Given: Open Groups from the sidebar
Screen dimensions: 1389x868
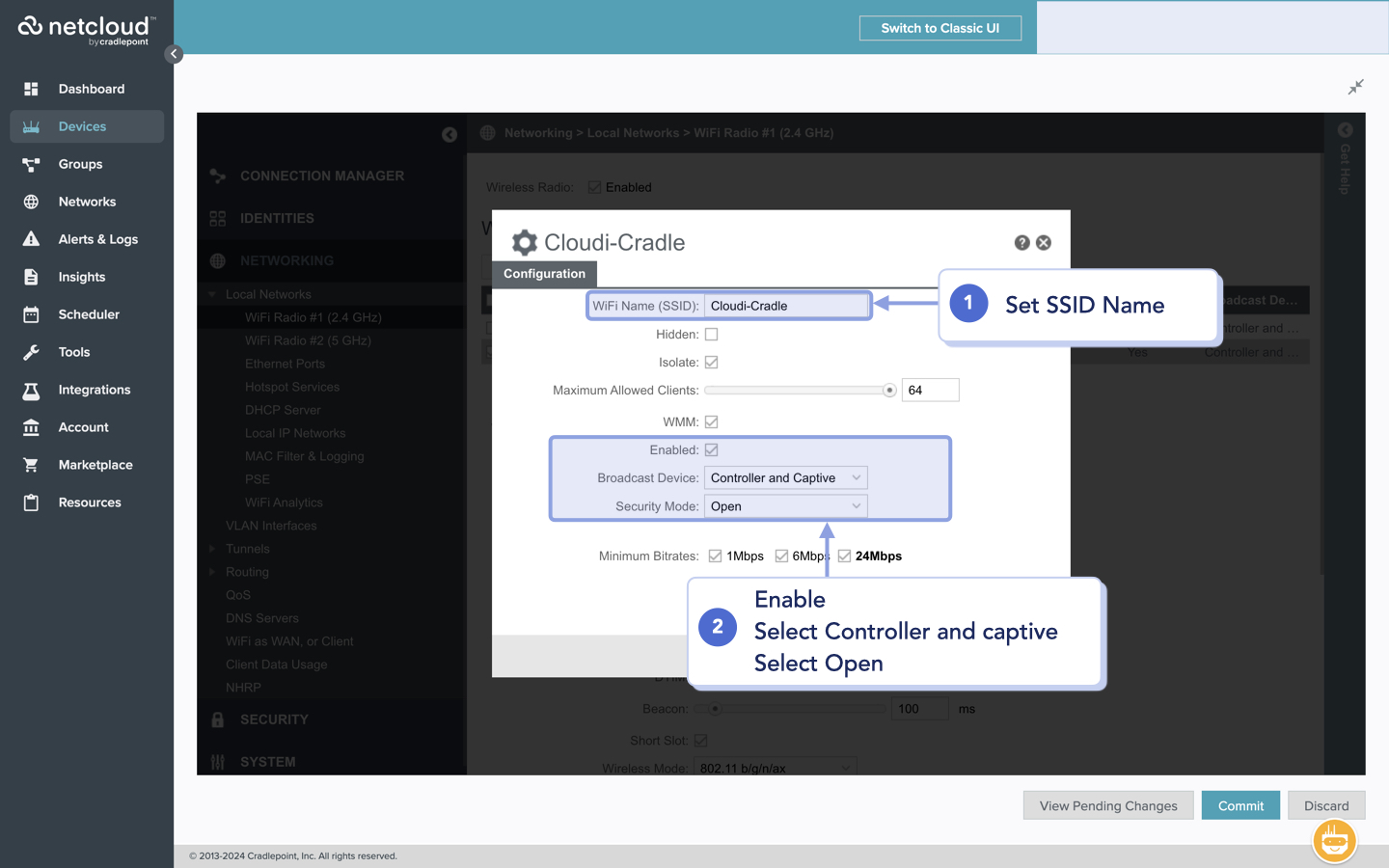Looking at the screenshot, I should point(81,164).
